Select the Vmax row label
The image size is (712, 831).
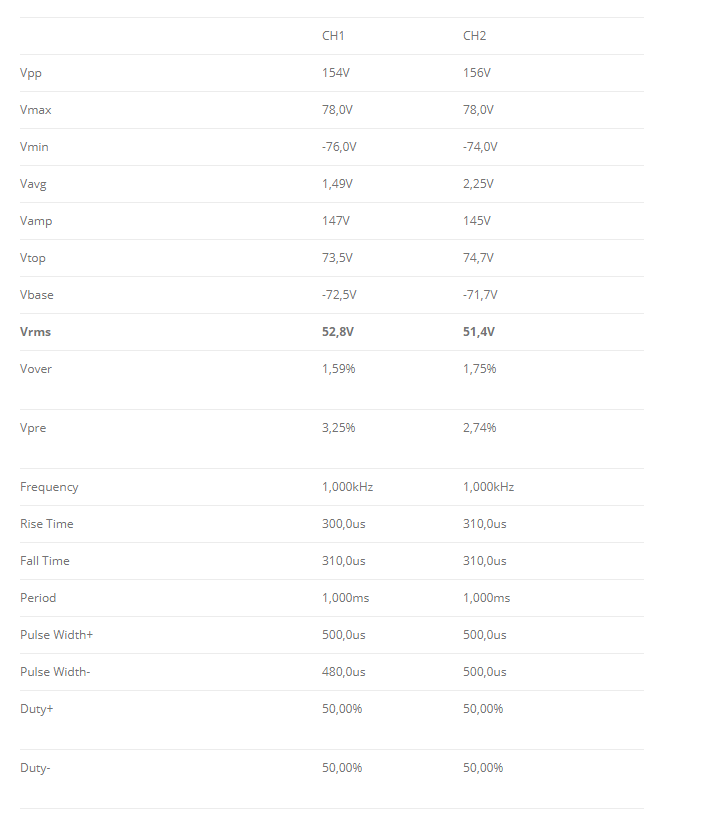click(36, 110)
